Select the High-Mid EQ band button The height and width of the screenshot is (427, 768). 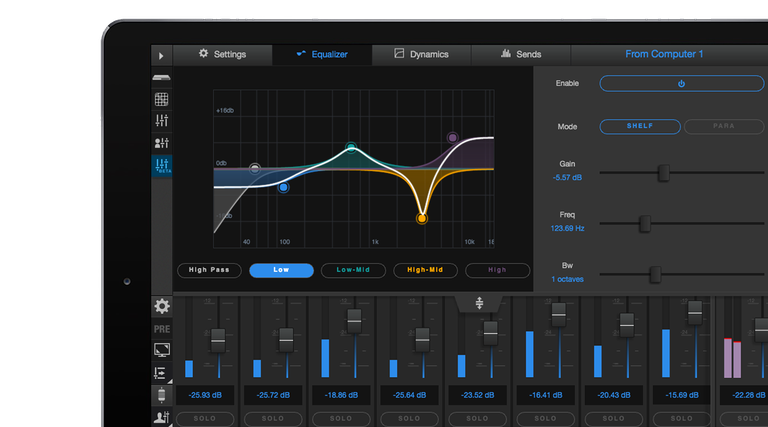[x=425, y=270]
